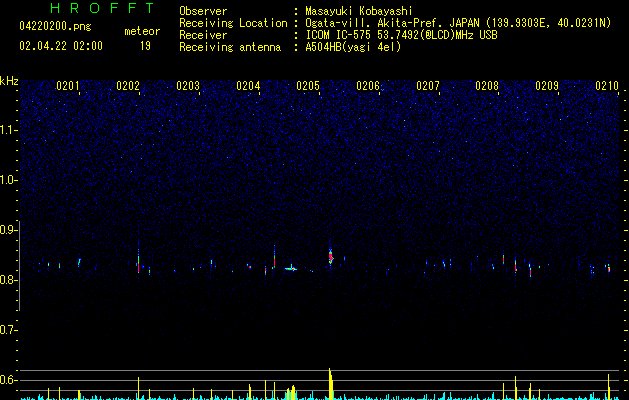Select Ogata-vill. Akita-Pref. JAPAN coordinates text
The width and height of the screenshot is (629, 400).
click(x=458, y=23)
